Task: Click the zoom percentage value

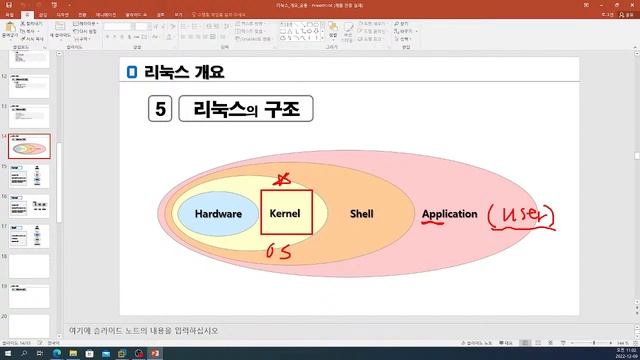Action: (622, 343)
